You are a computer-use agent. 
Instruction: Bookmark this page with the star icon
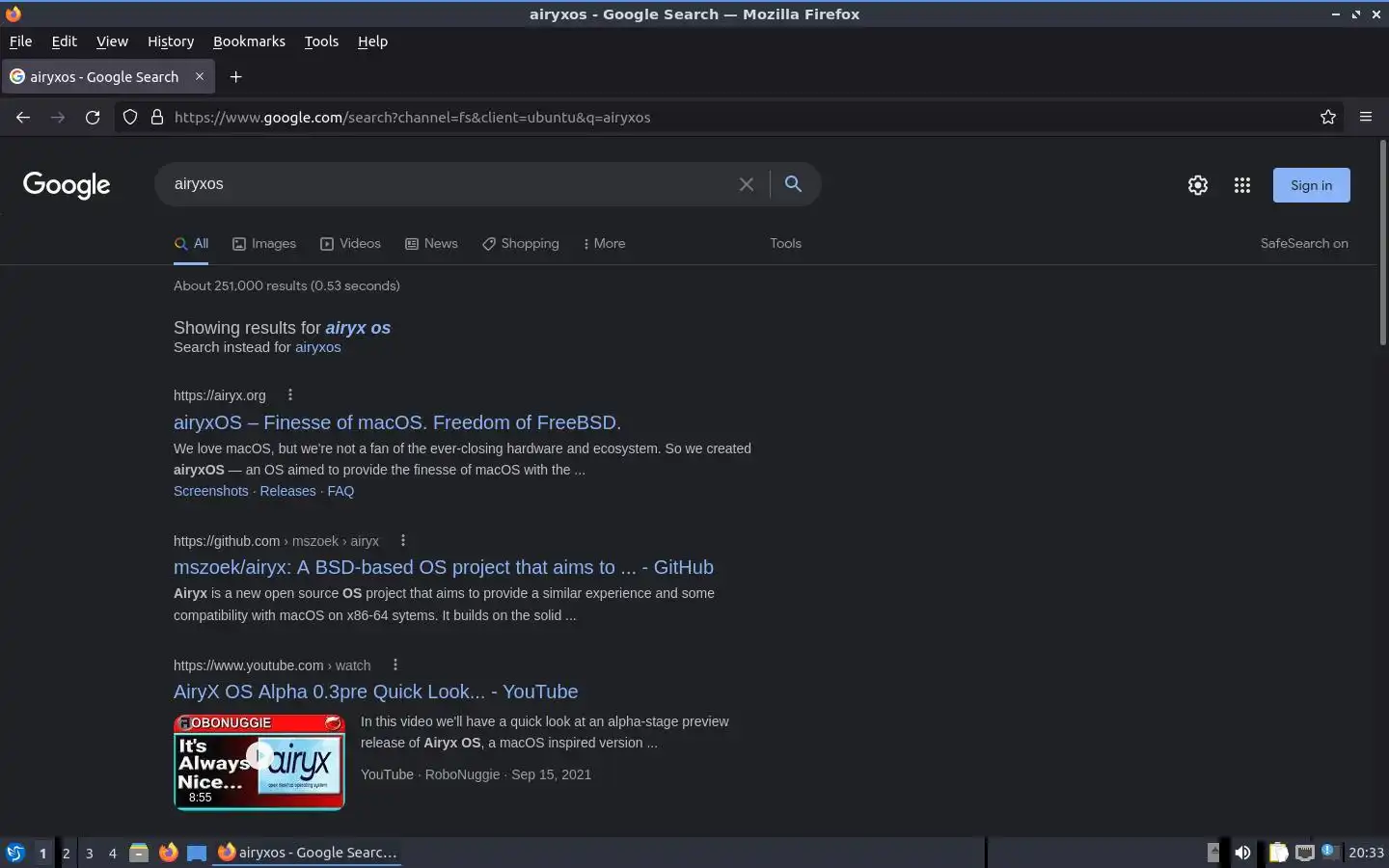tap(1328, 117)
